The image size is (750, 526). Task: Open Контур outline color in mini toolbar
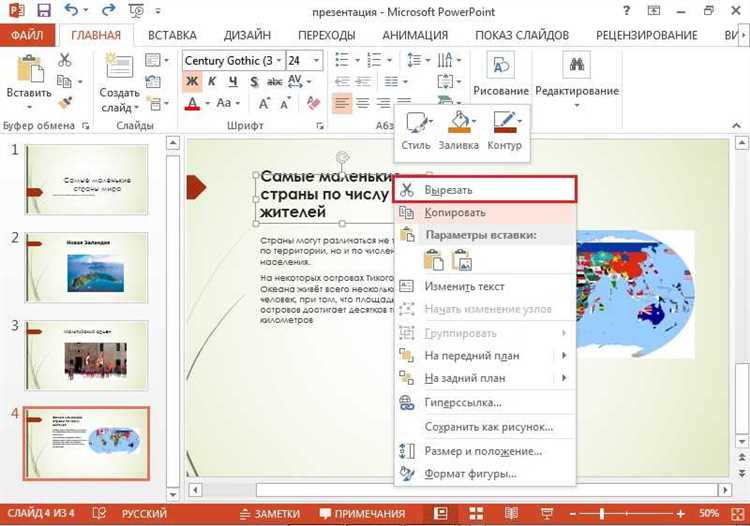coord(505,130)
